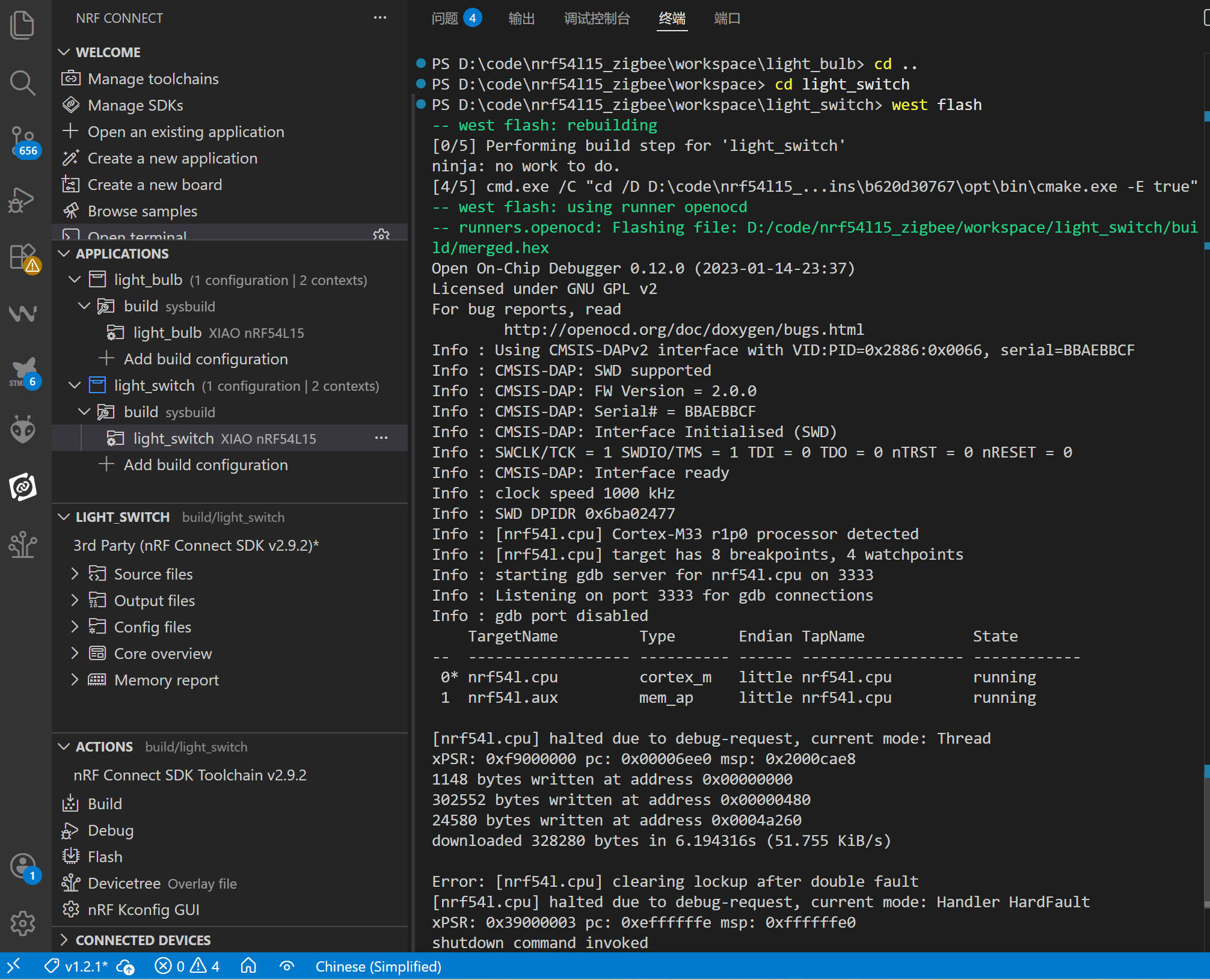The width and height of the screenshot is (1210, 980).
Task: Open more actions for light_switch build
Action: click(381, 438)
